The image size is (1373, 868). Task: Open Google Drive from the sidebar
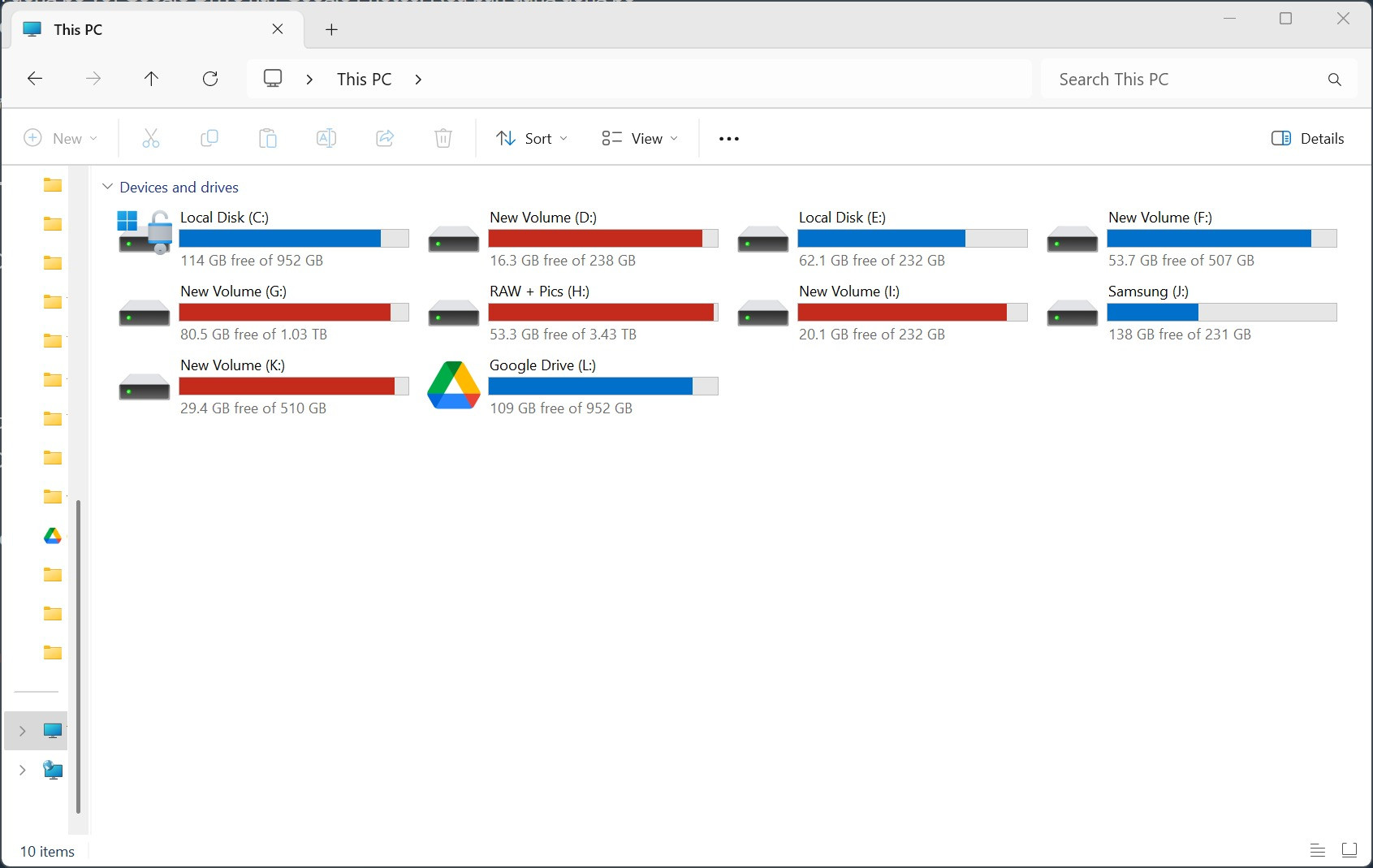point(52,535)
